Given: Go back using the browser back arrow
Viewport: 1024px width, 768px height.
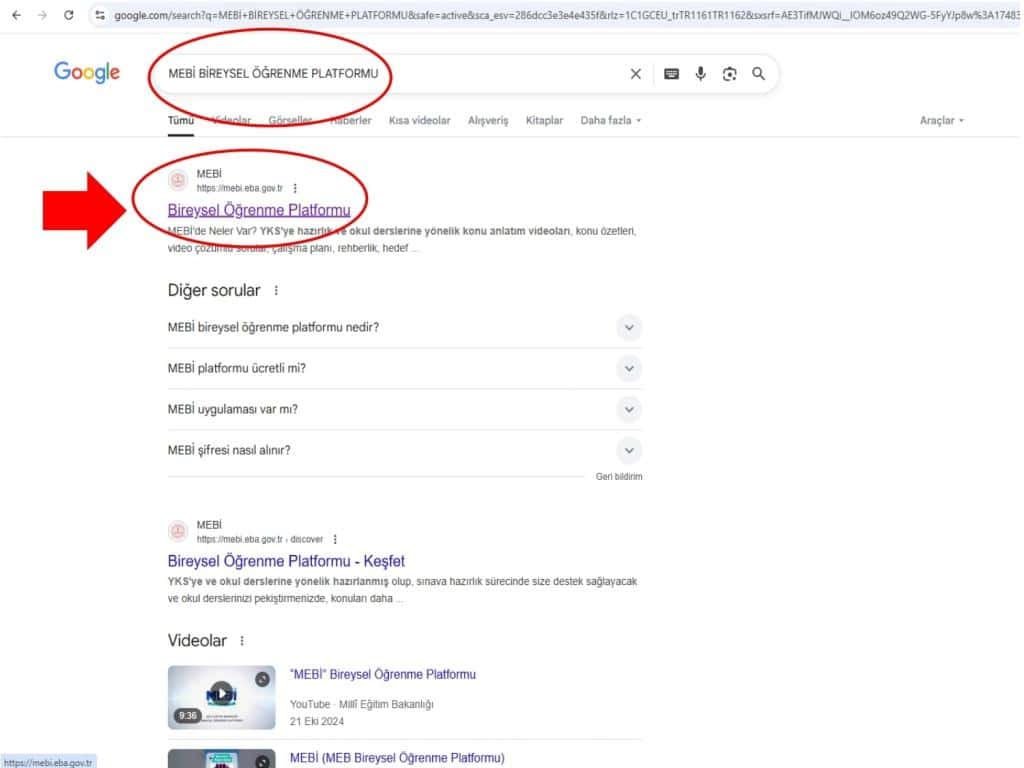Looking at the screenshot, I should click(16, 15).
